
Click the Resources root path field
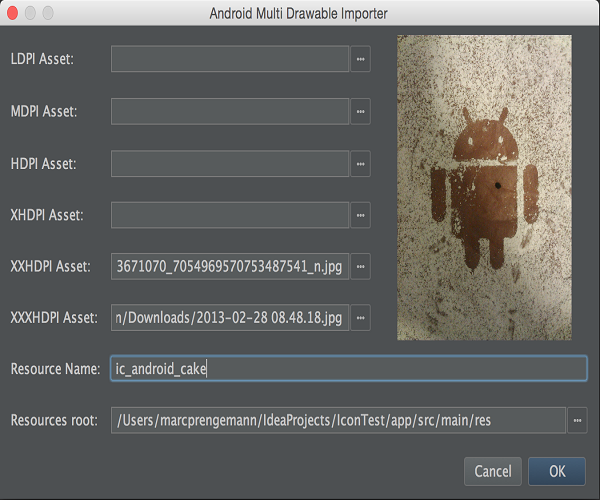click(338, 420)
